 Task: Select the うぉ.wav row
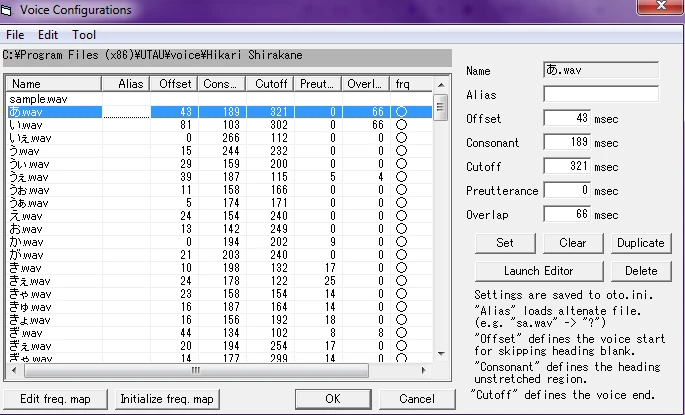click(220, 190)
